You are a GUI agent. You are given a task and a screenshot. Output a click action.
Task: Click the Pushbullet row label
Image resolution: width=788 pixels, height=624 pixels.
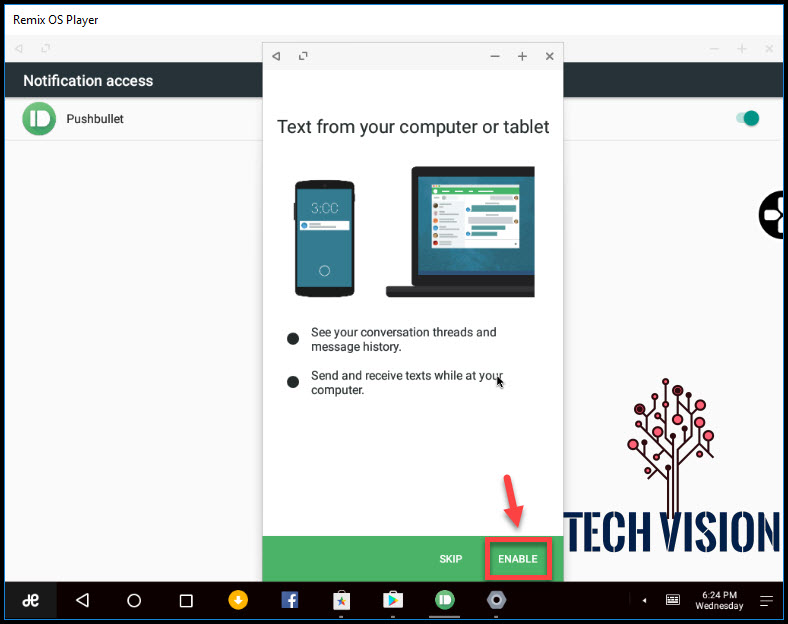[x=95, y=119]
